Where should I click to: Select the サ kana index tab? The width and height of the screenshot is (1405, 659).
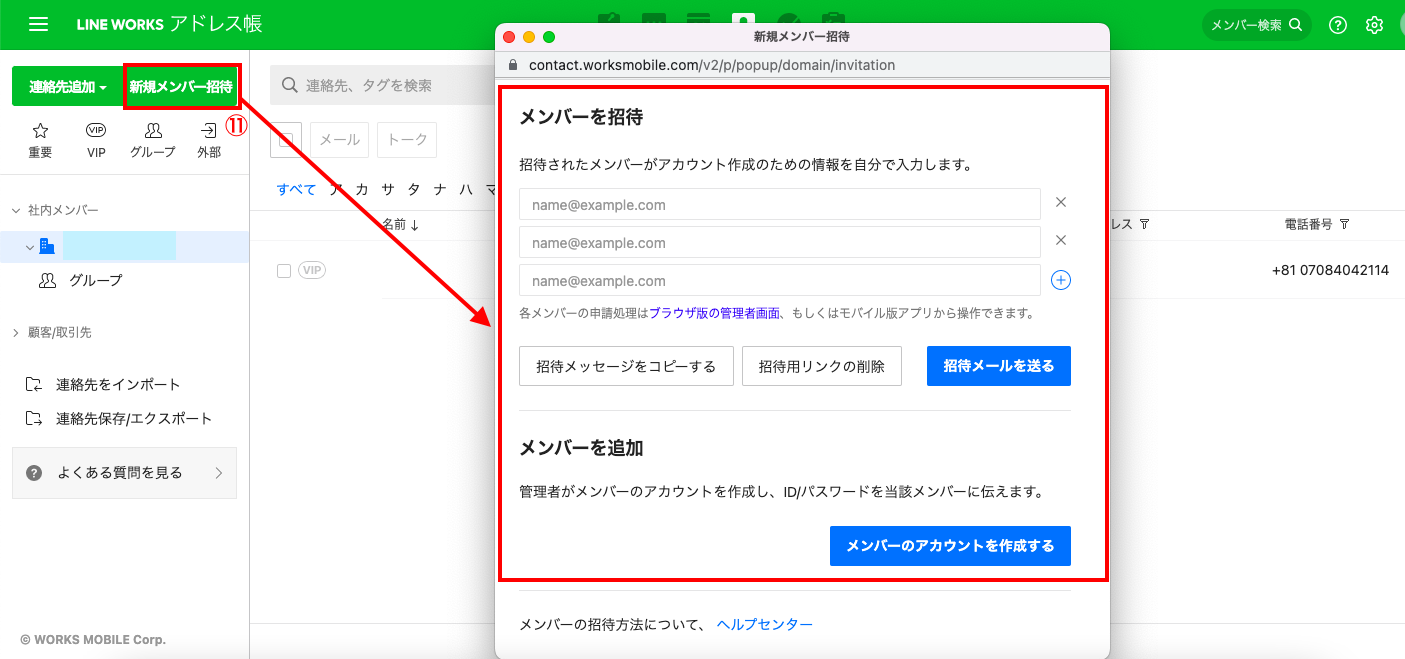click(386, 188)
